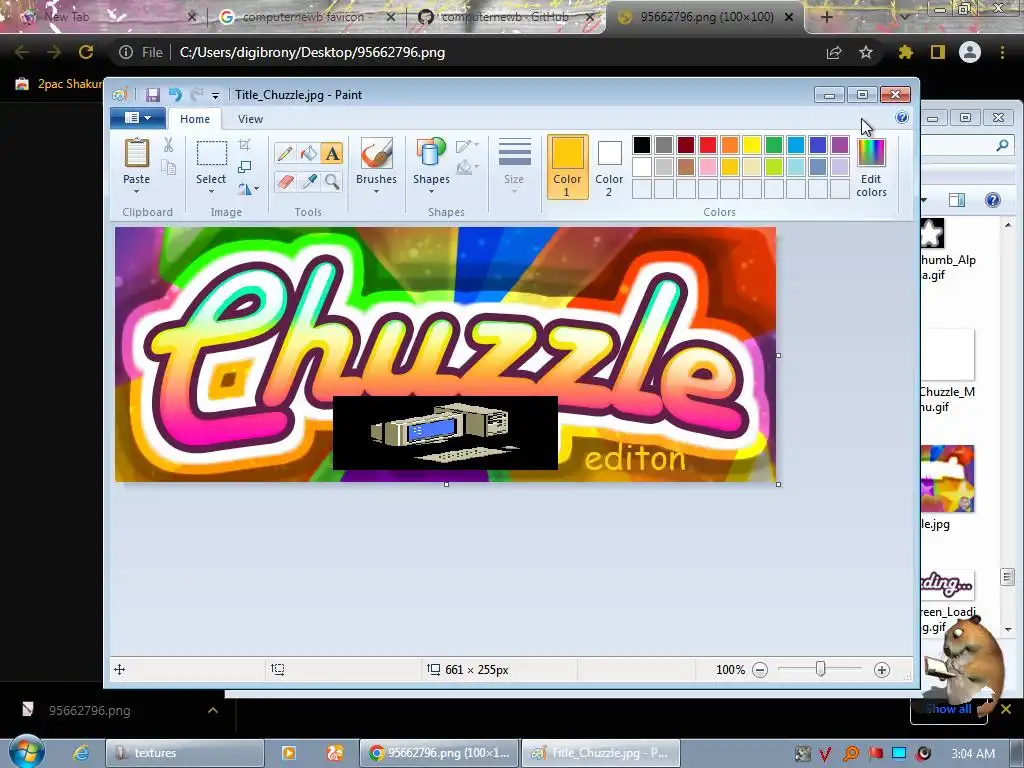Open Chrome side panel icon
The height and width of the screenshot is (768, 1024).
(938, 52)
